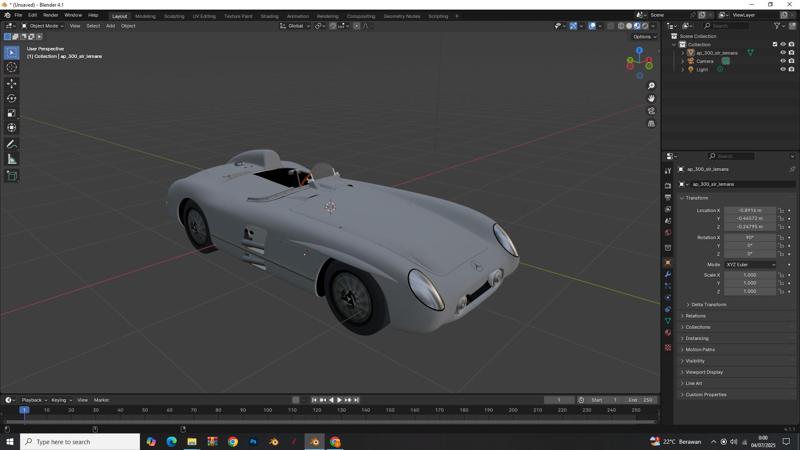Open the Render properties tab icon
Screen dimensions: 800x450
pos(668,186)
